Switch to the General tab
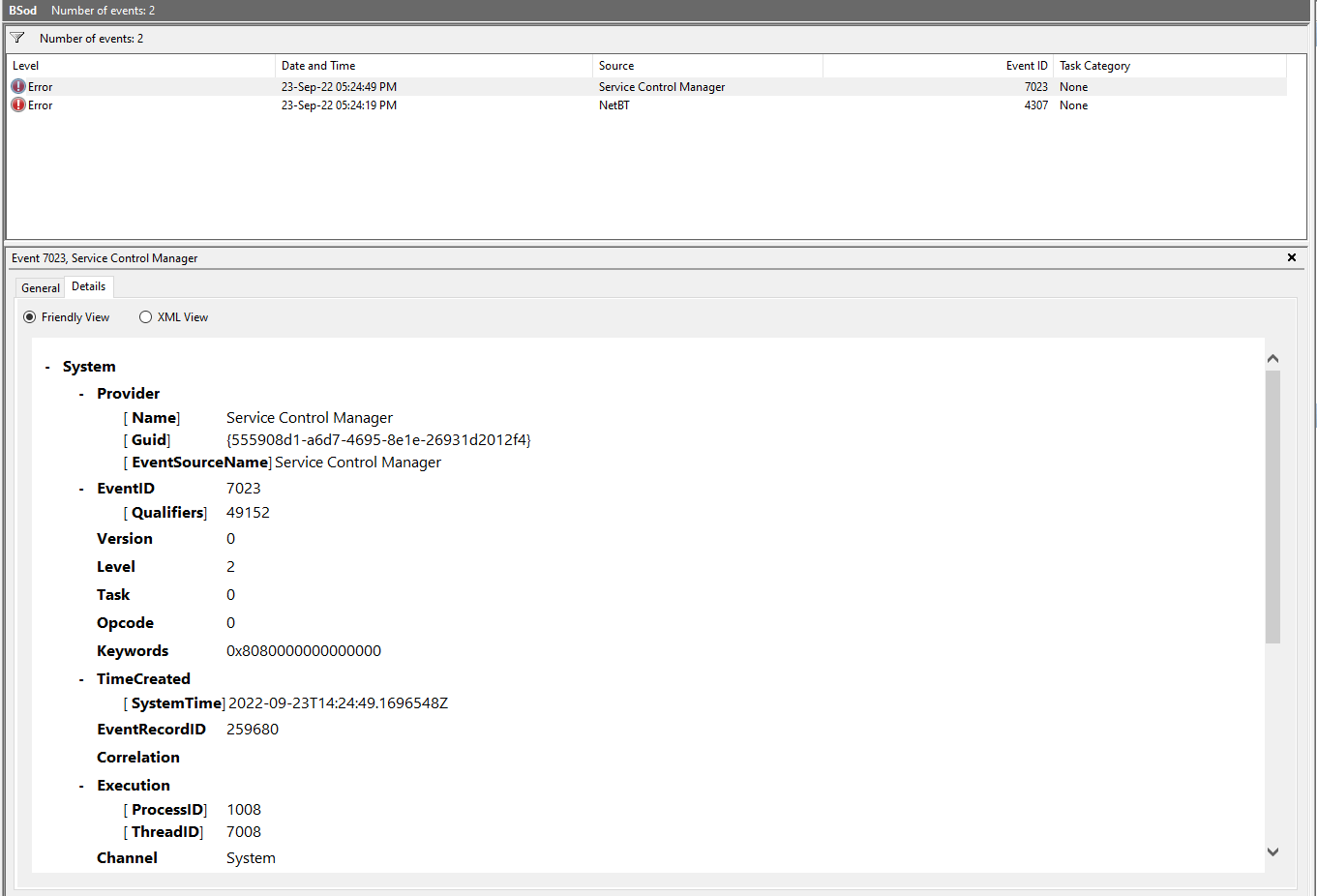 41,288
